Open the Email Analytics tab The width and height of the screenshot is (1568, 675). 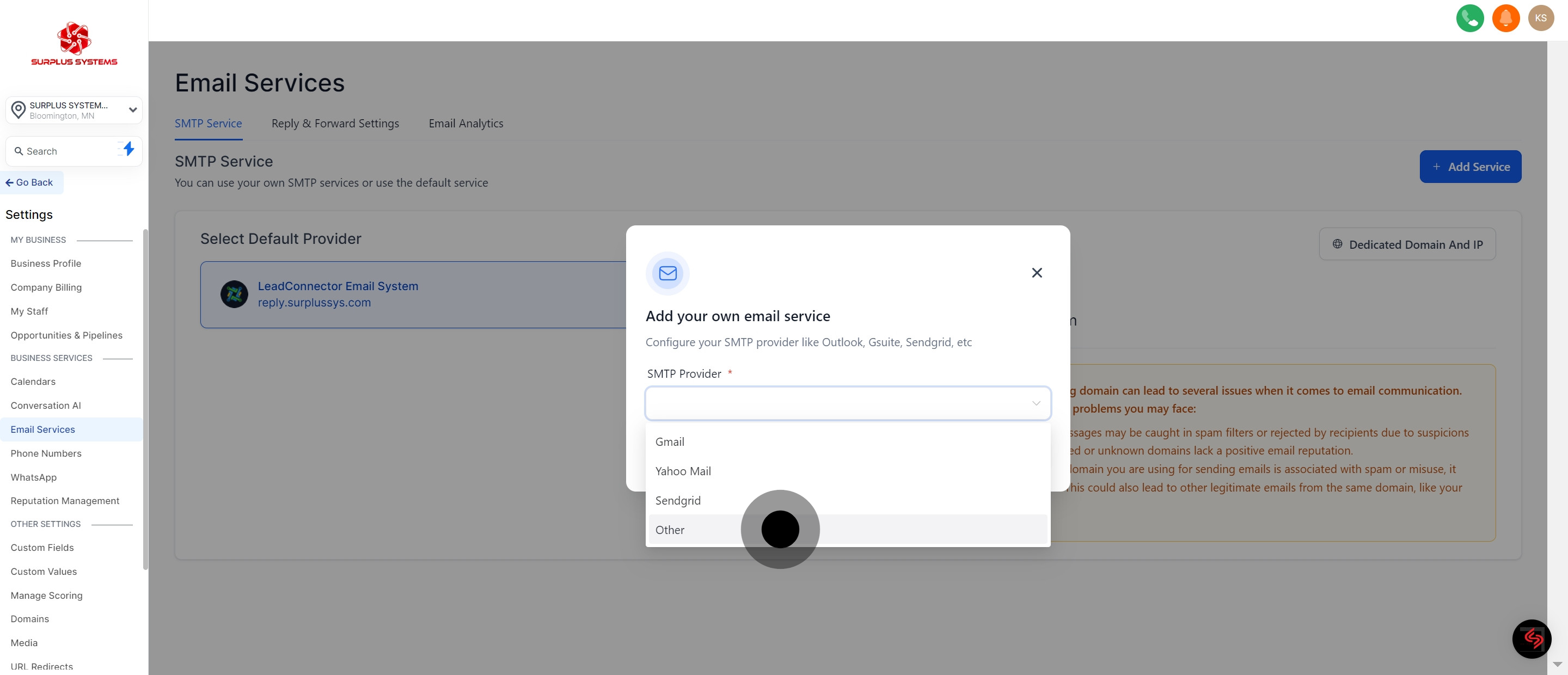(465, 124)
